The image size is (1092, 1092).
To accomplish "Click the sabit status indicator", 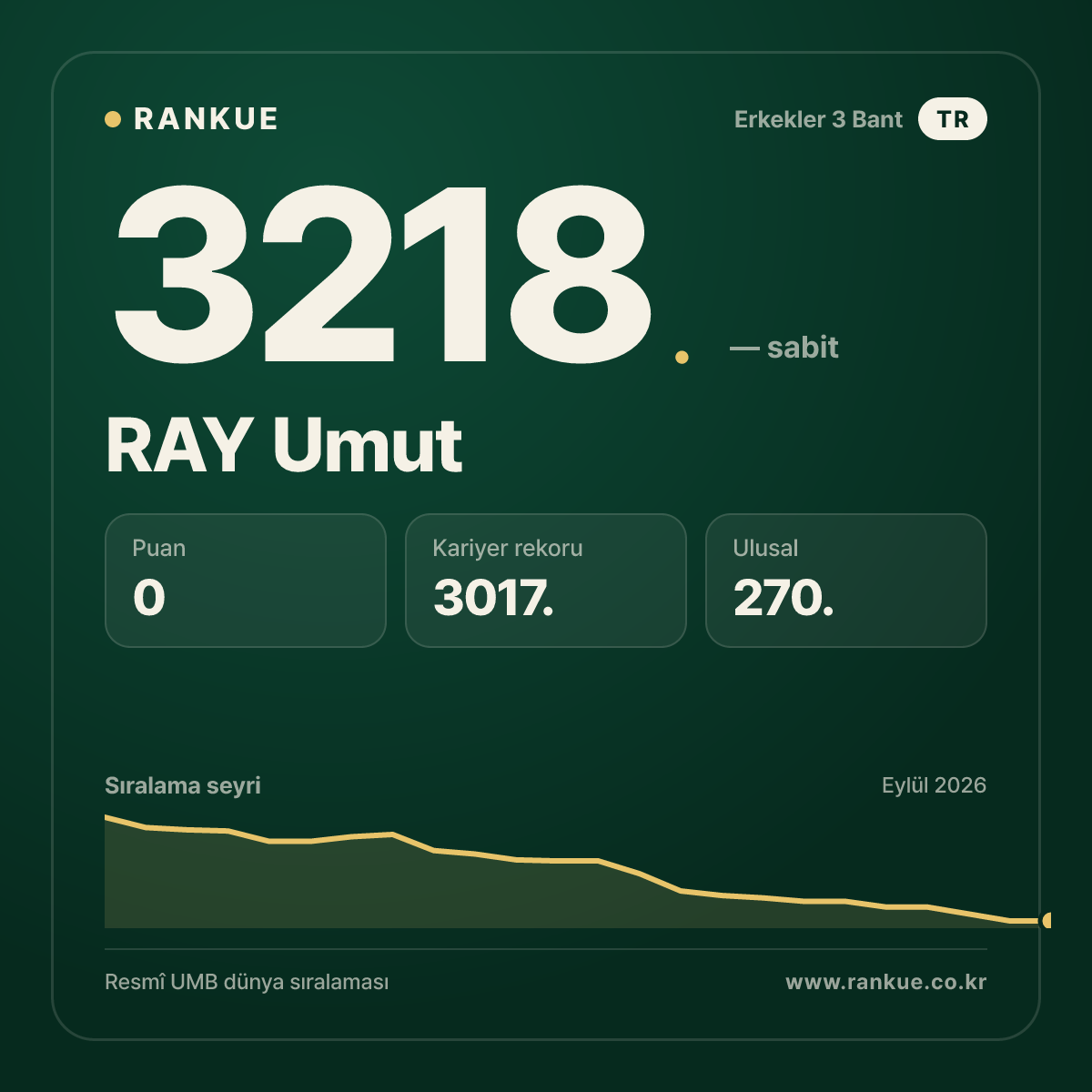I will point(784,348).
